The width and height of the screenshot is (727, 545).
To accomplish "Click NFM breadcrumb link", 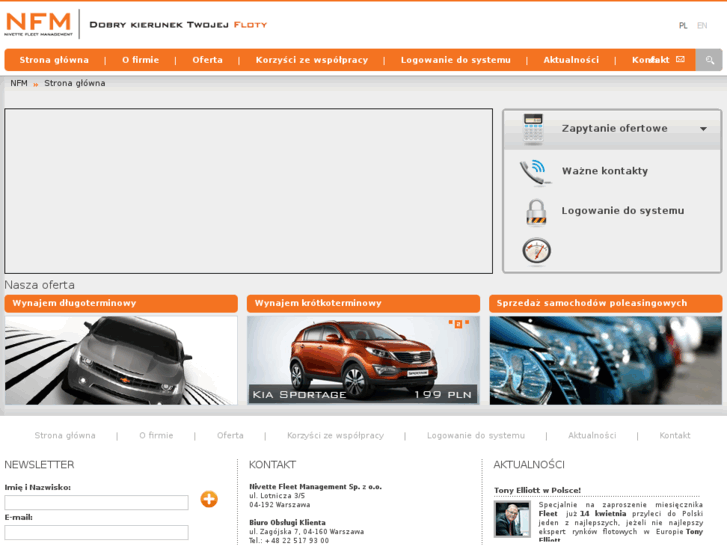I will pos(19,83).
